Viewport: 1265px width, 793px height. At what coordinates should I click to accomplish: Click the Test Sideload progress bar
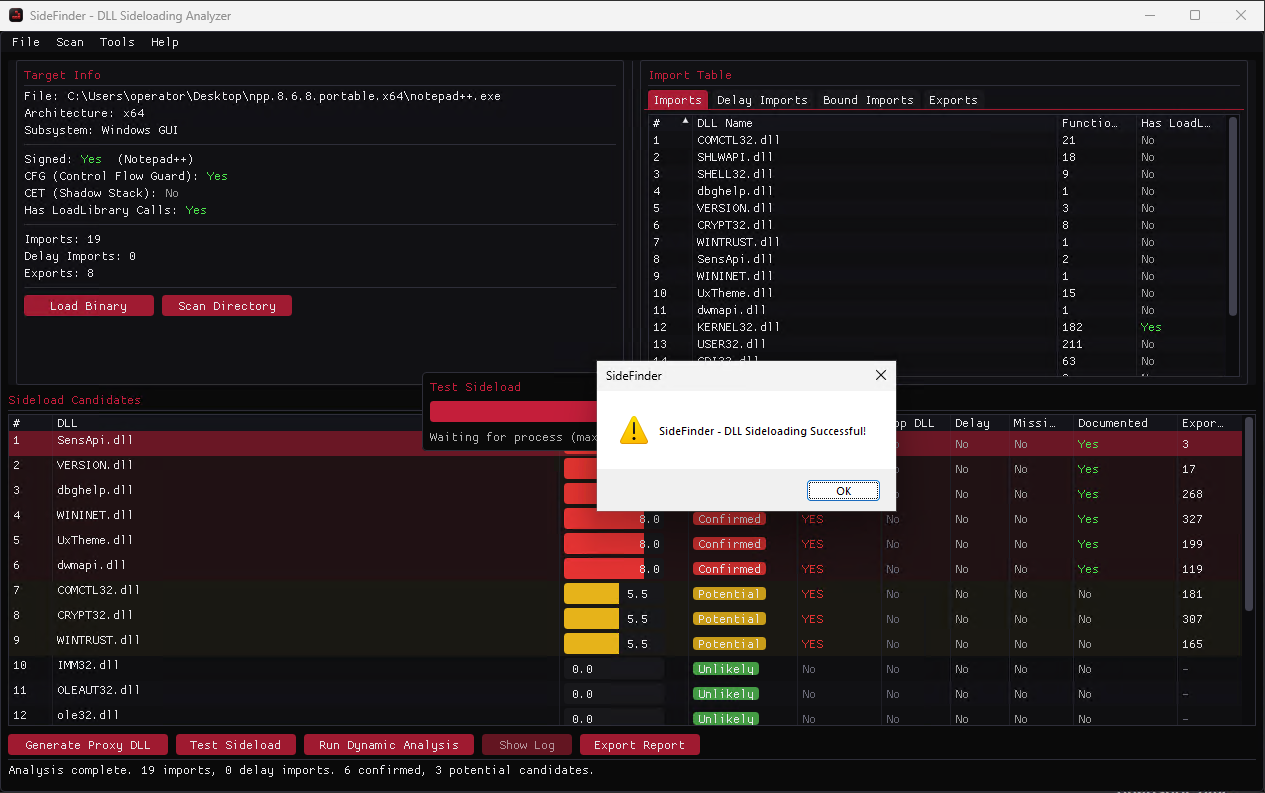pos(512,411)
